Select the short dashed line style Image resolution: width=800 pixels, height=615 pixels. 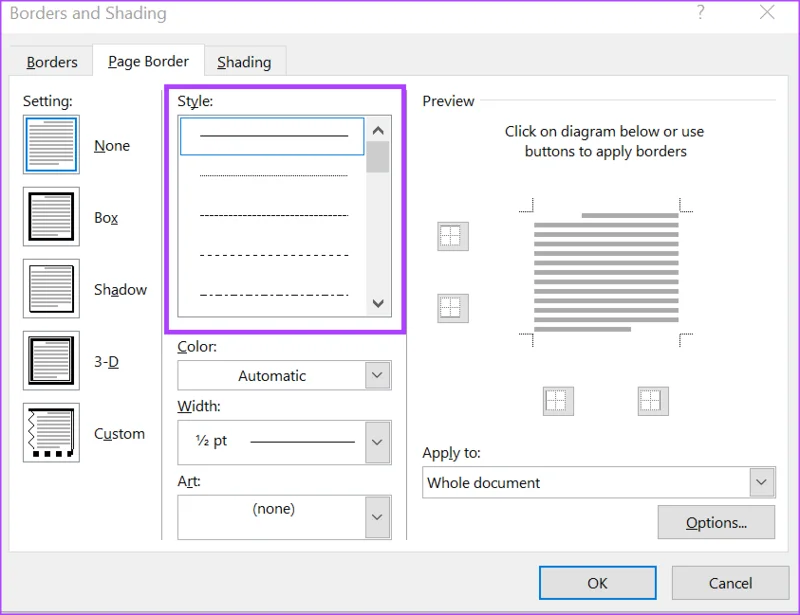point(274,215)
